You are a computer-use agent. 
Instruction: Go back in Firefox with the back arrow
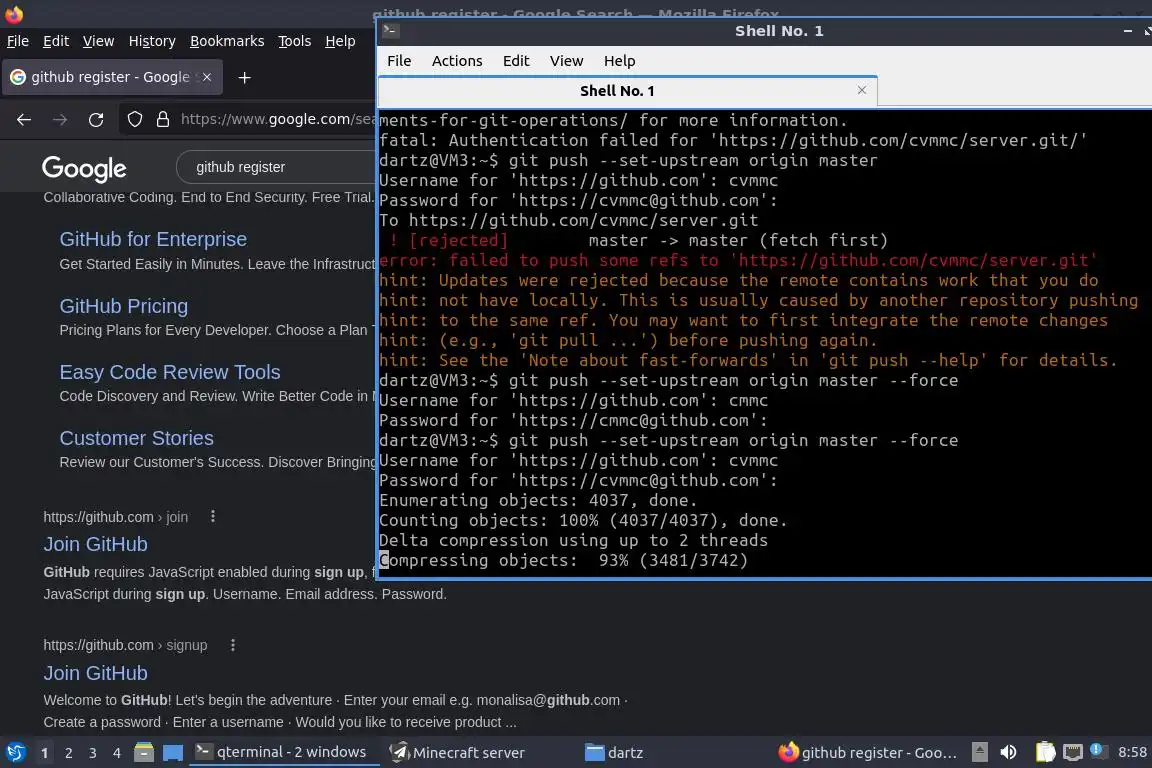pyautogui.click(x=24, y=120)
